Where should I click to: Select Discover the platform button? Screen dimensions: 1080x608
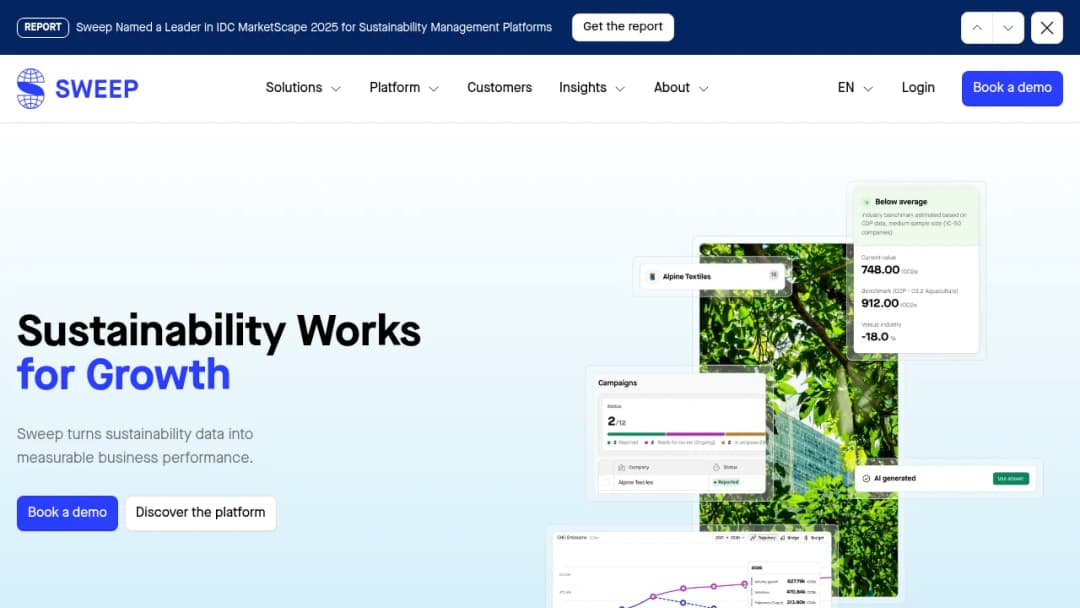point(200,513)
